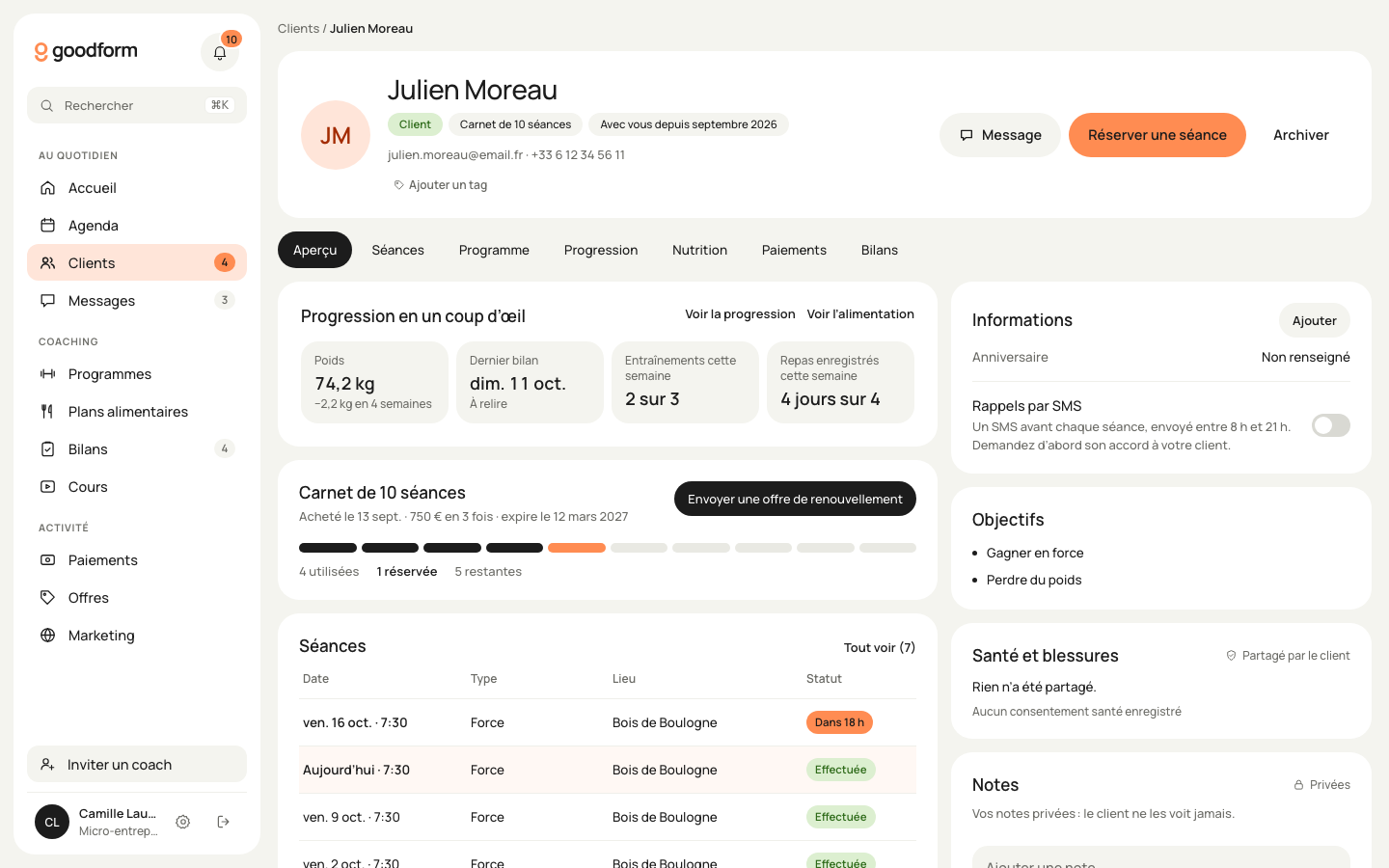The height and width of the screenshot is (868, 1389).
Task: Click Inviter un coach button
Action: (137, 765)
